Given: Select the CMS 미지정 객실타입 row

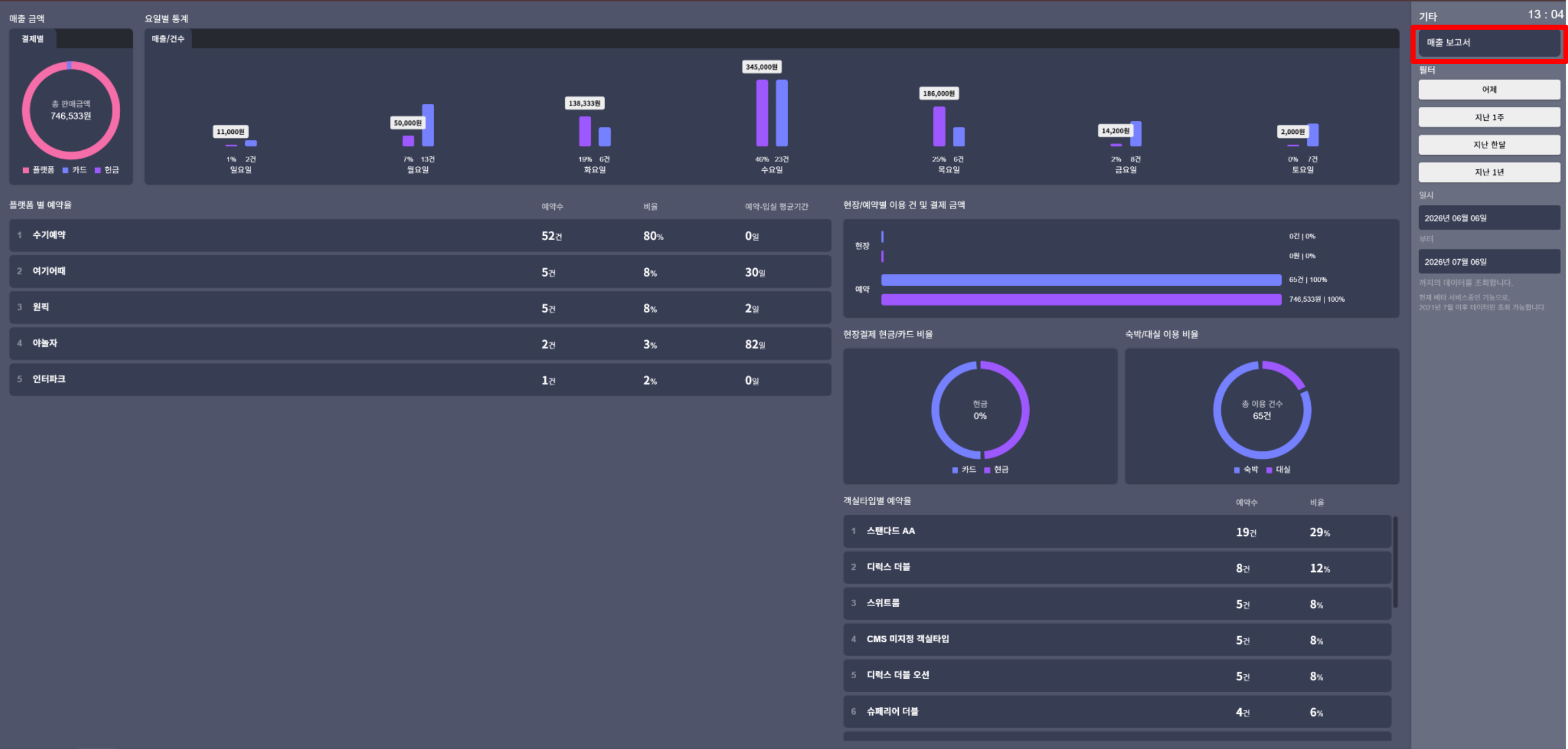Looking at the screenshot, I should click(x=1117, y=640).
